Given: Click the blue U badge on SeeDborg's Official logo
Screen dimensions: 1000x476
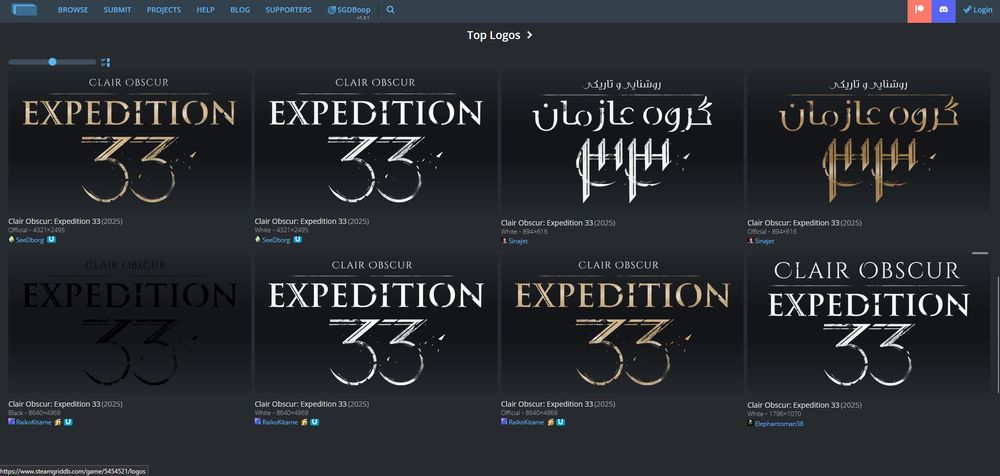Looking at the screenshot, I should (52, 239).
